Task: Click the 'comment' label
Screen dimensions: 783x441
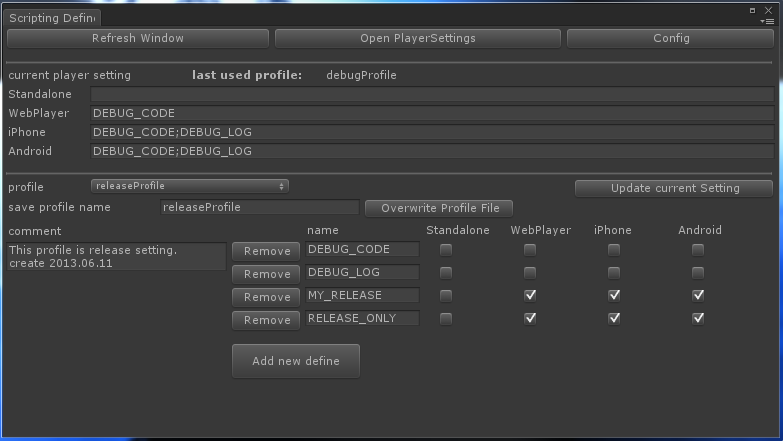Action: pyautogui.click(x=34, y=231)
